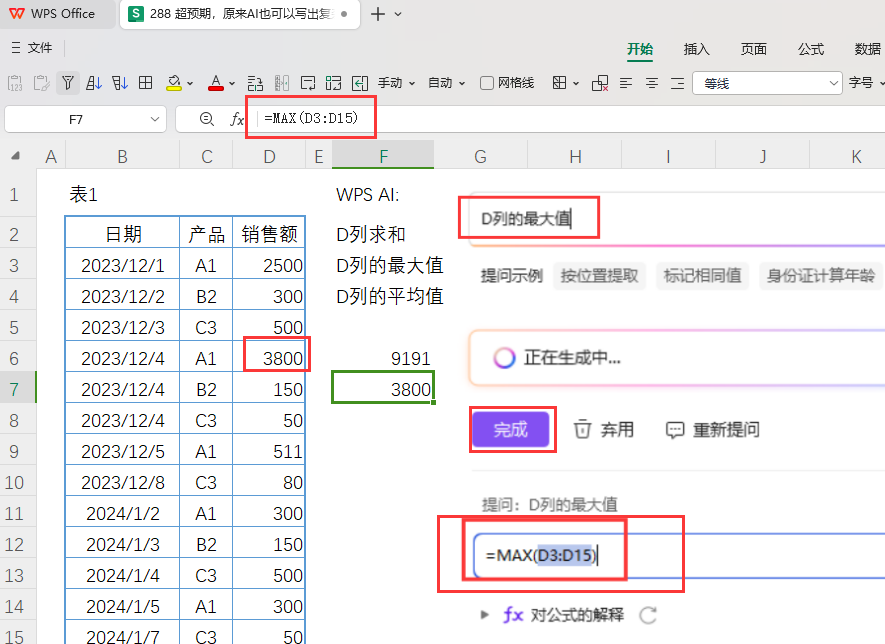Click the zoom magnifier in formula bar
885x644 pixels.
coord(207,119)
